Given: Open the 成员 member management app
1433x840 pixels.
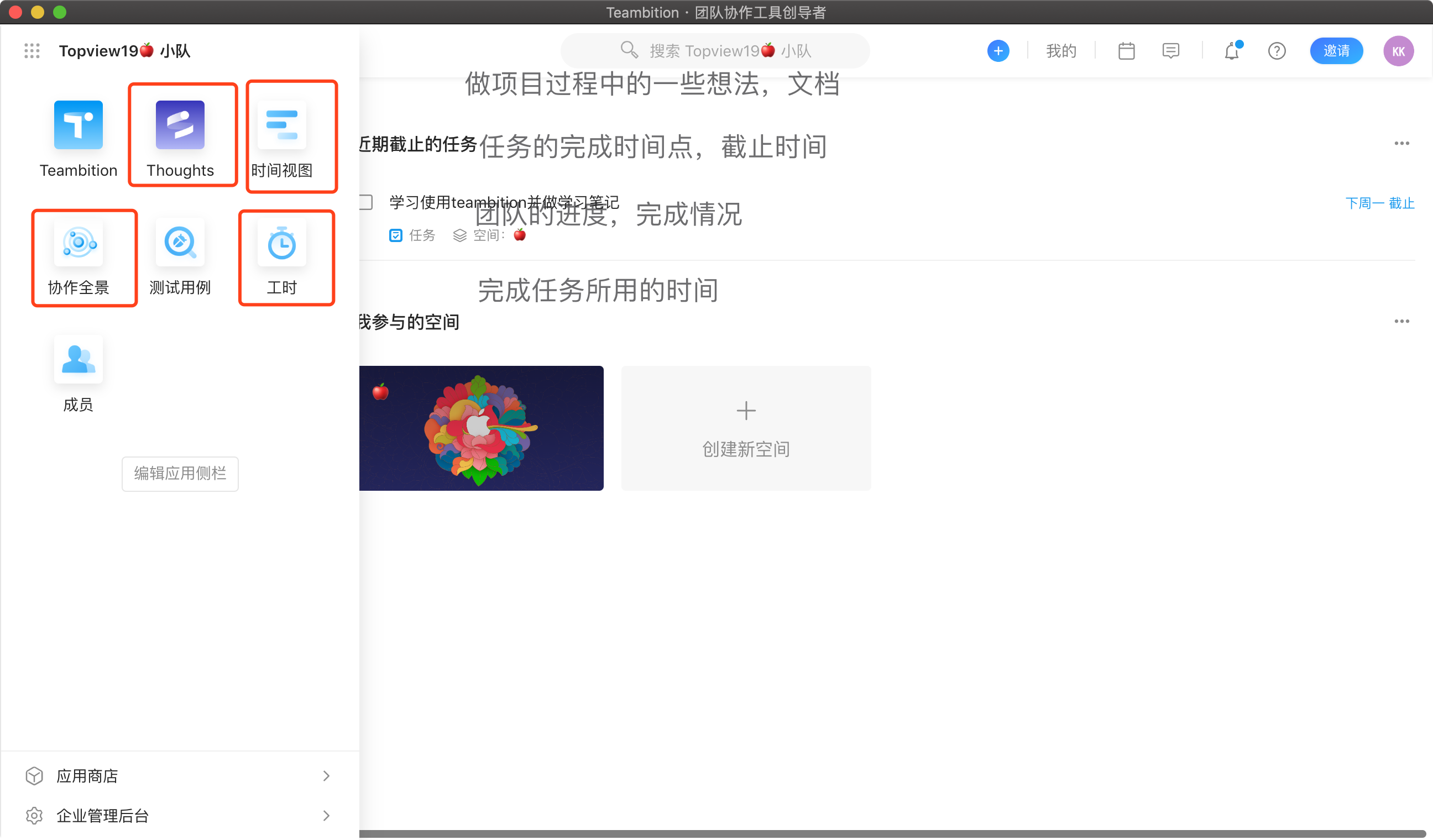Looking at the screenshot, I should [x=78, y=360].
